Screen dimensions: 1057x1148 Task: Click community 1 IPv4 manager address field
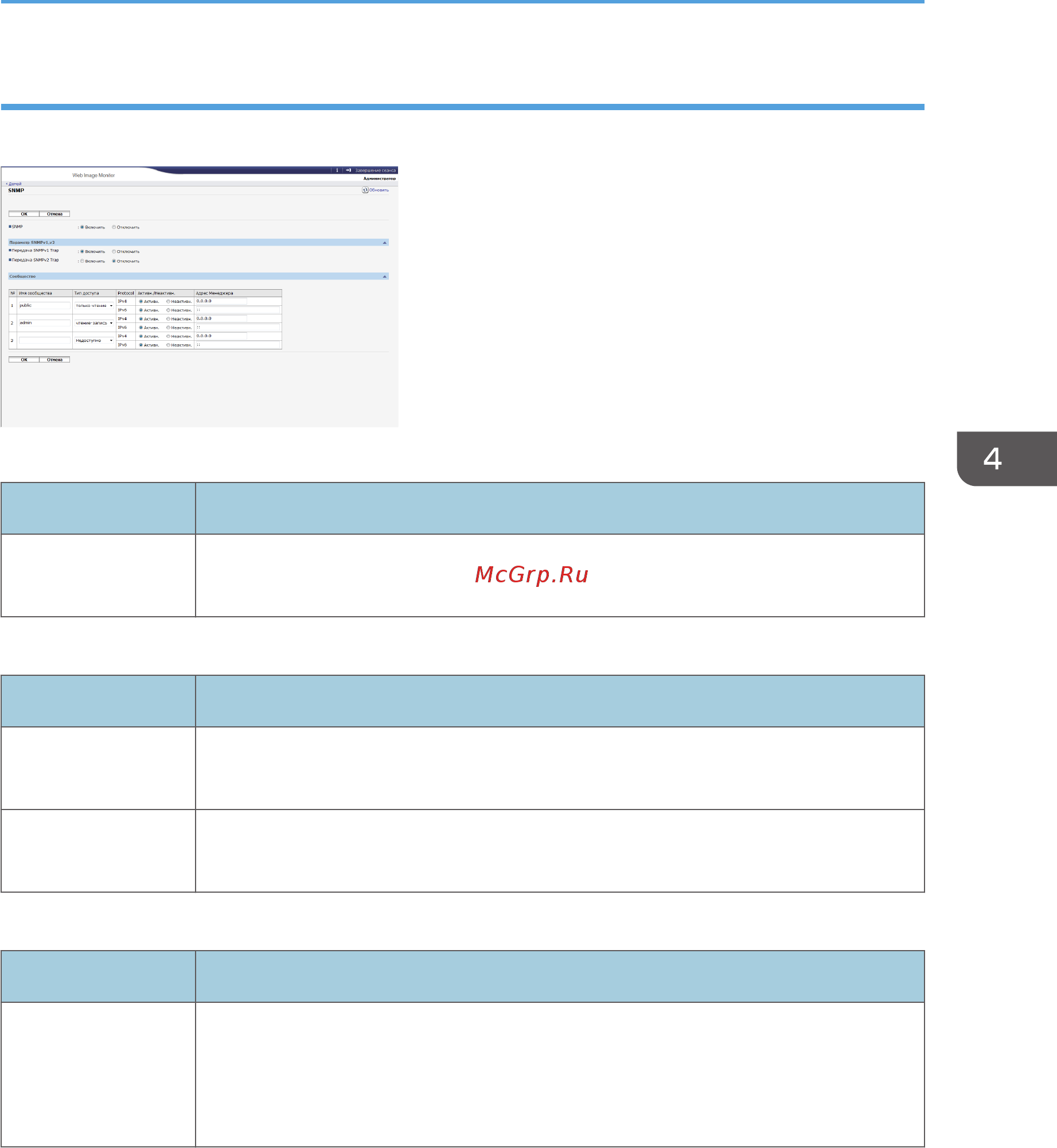coord(221,301)
